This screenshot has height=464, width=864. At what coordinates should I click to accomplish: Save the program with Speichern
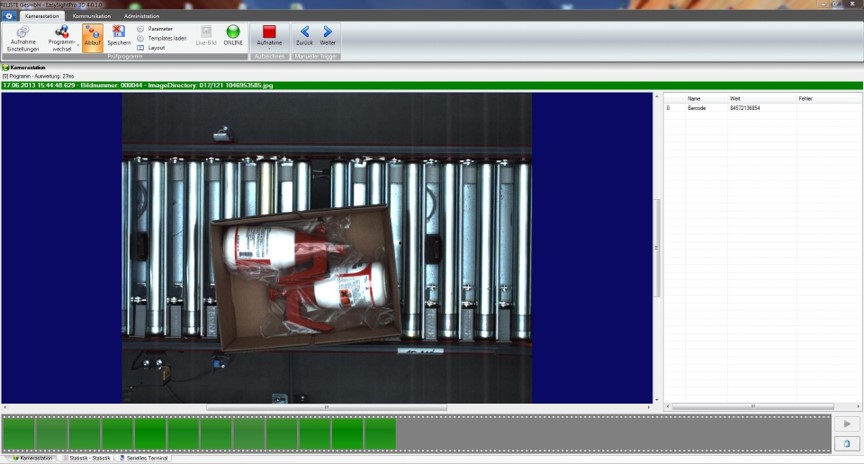point(119,38)
